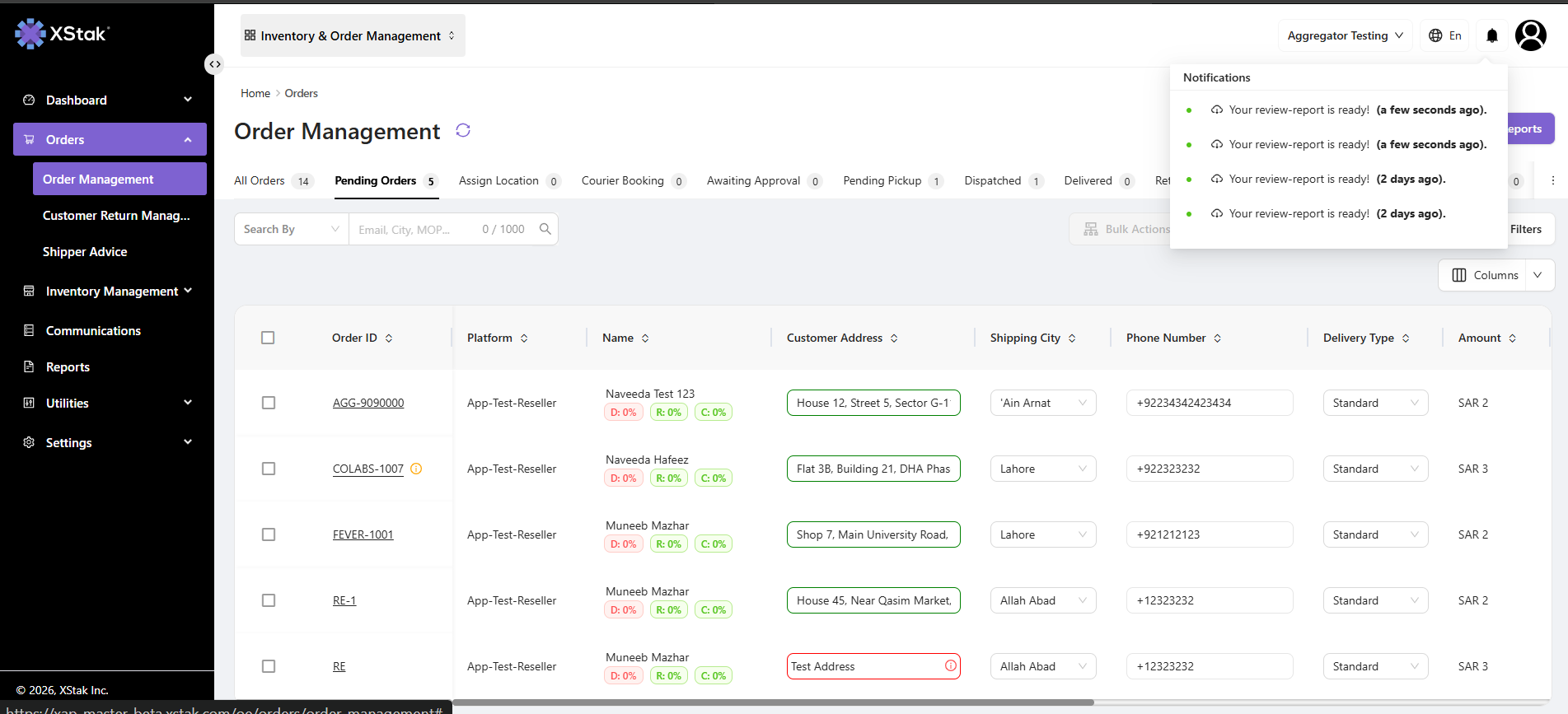Collapse sidebar with the arrow toggle icon
1568x714 pixels.
(214, 64)
